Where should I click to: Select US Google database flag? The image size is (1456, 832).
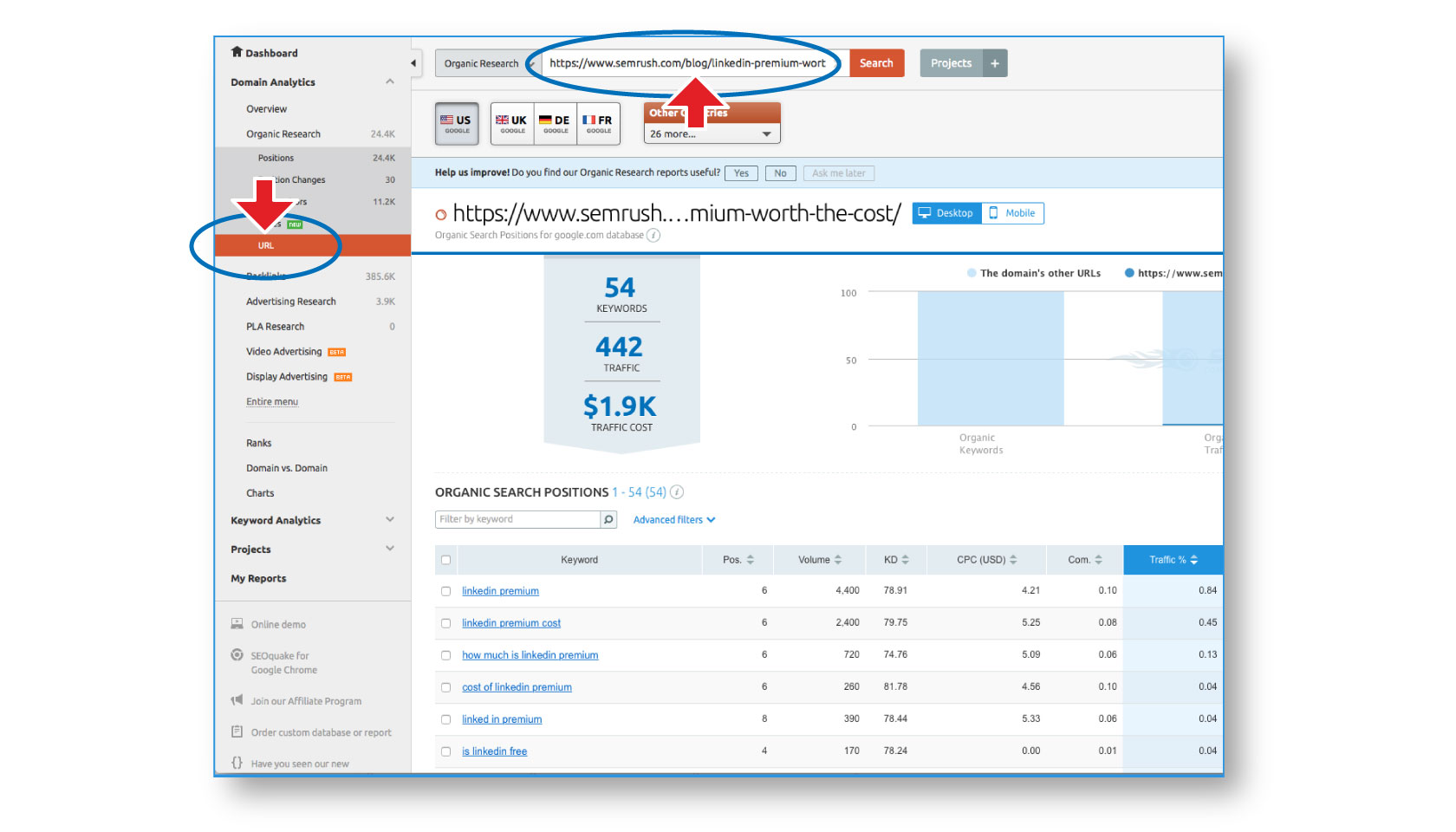click(x=457, y=124)
